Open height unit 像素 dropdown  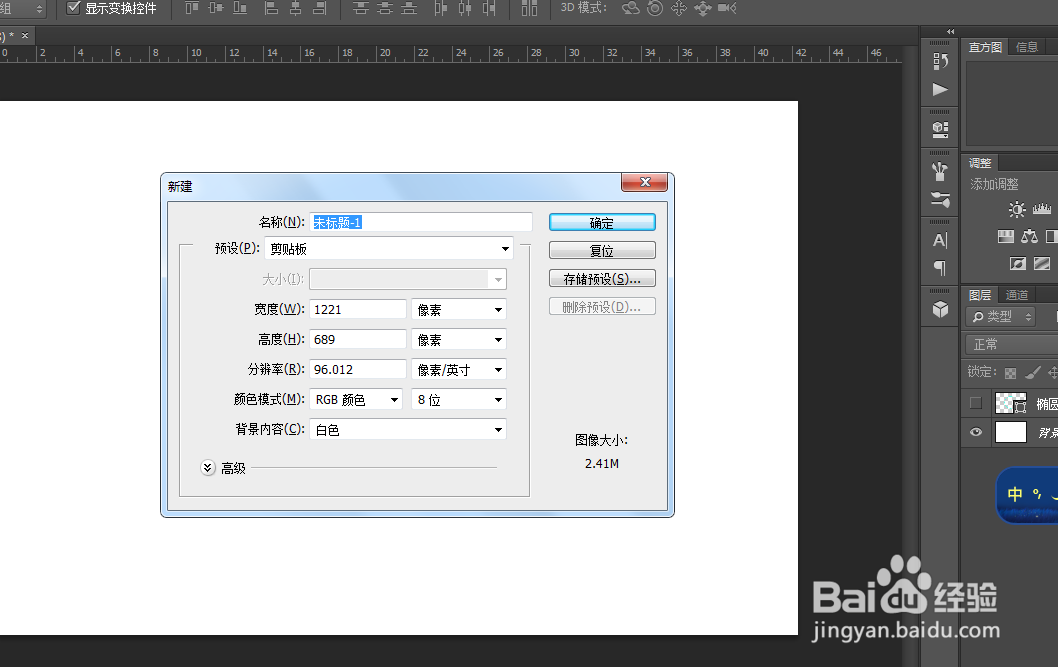click(459, 339)
